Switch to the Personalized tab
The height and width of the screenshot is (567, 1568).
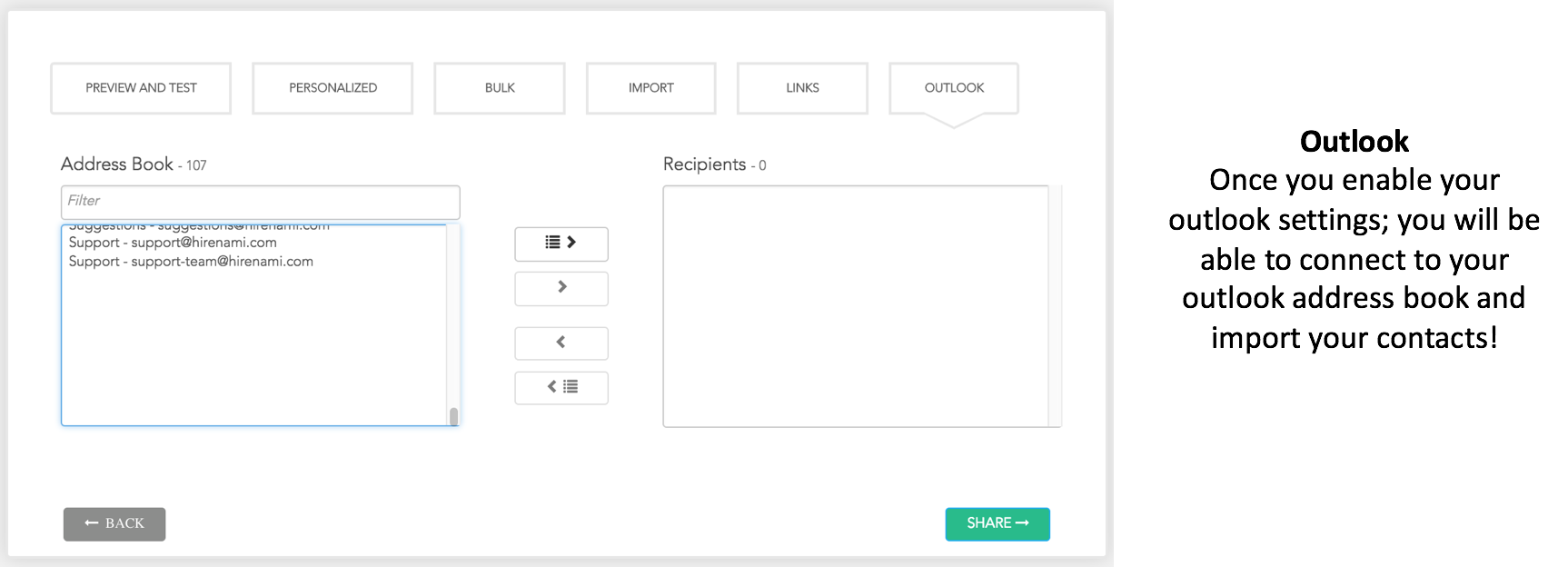(332, 88)
